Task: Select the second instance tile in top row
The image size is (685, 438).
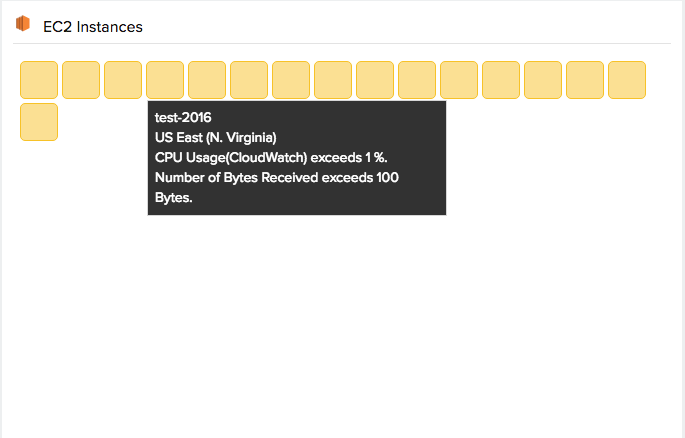Action: point(81,80)
